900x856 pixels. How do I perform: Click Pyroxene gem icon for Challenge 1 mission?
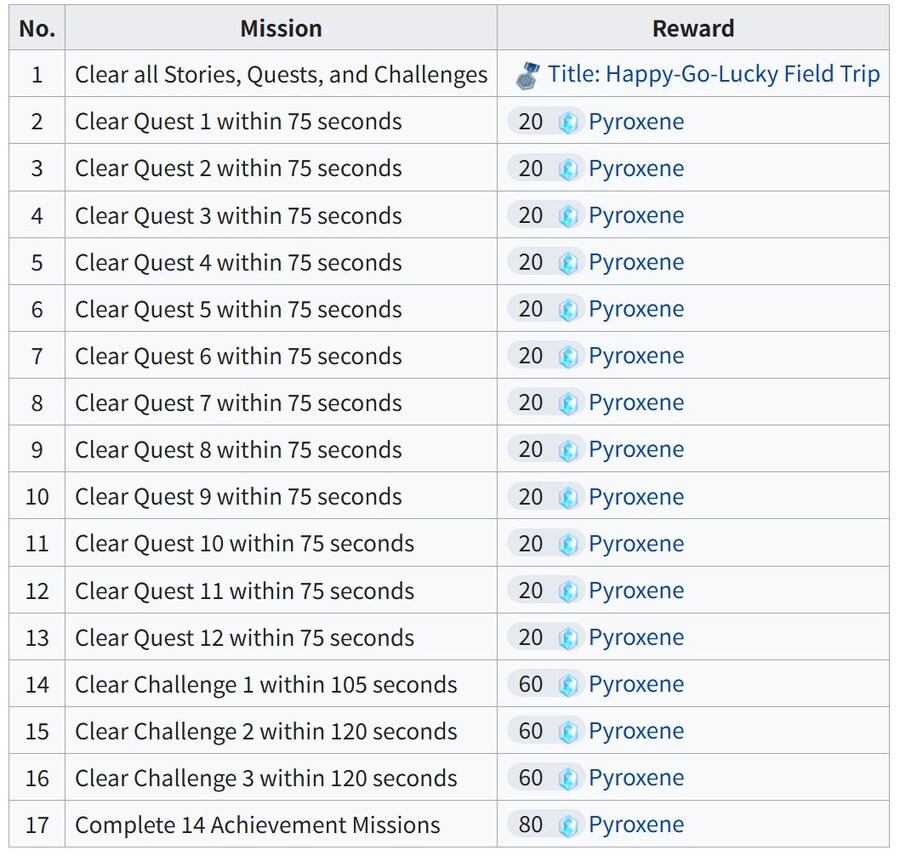point(568,685)
